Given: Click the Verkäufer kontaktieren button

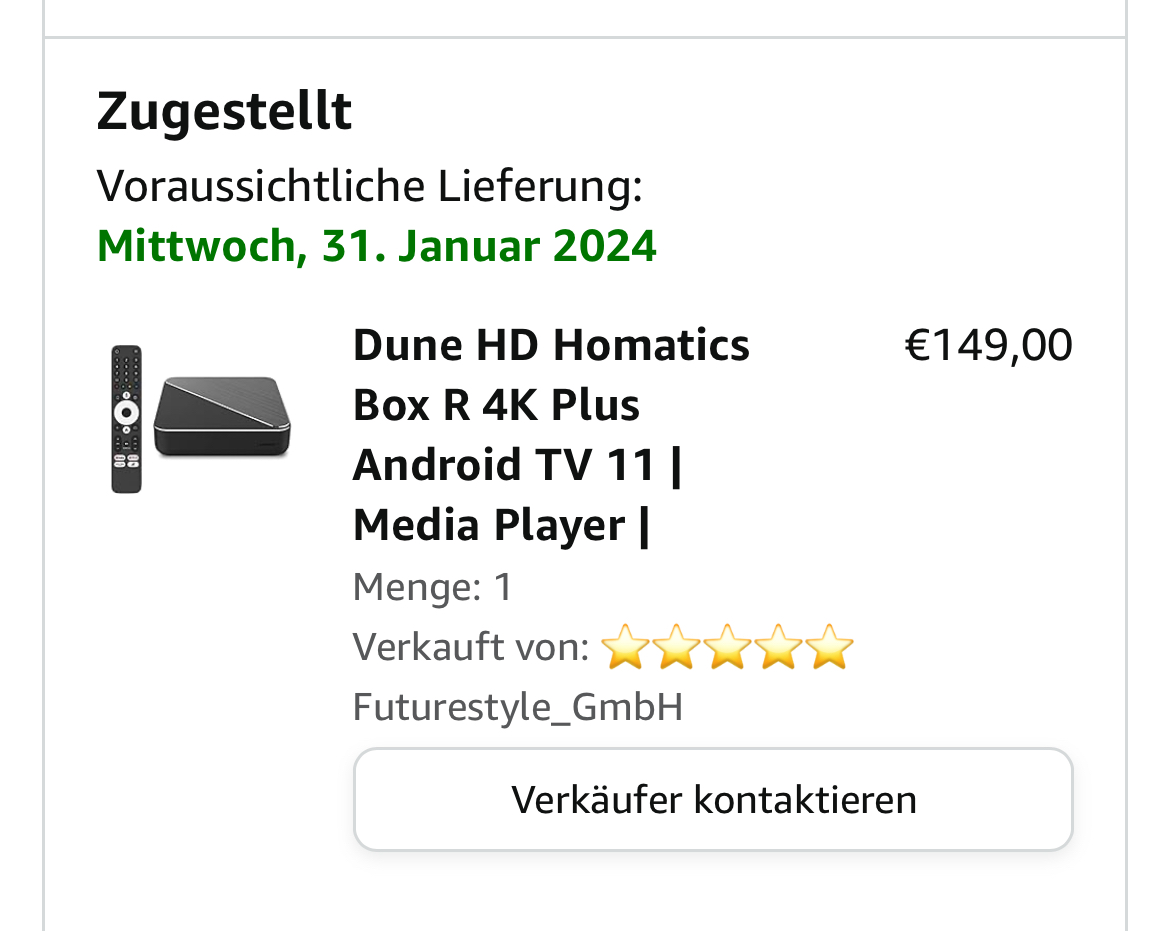Looking at the screenshot, I should click(713, 799).
